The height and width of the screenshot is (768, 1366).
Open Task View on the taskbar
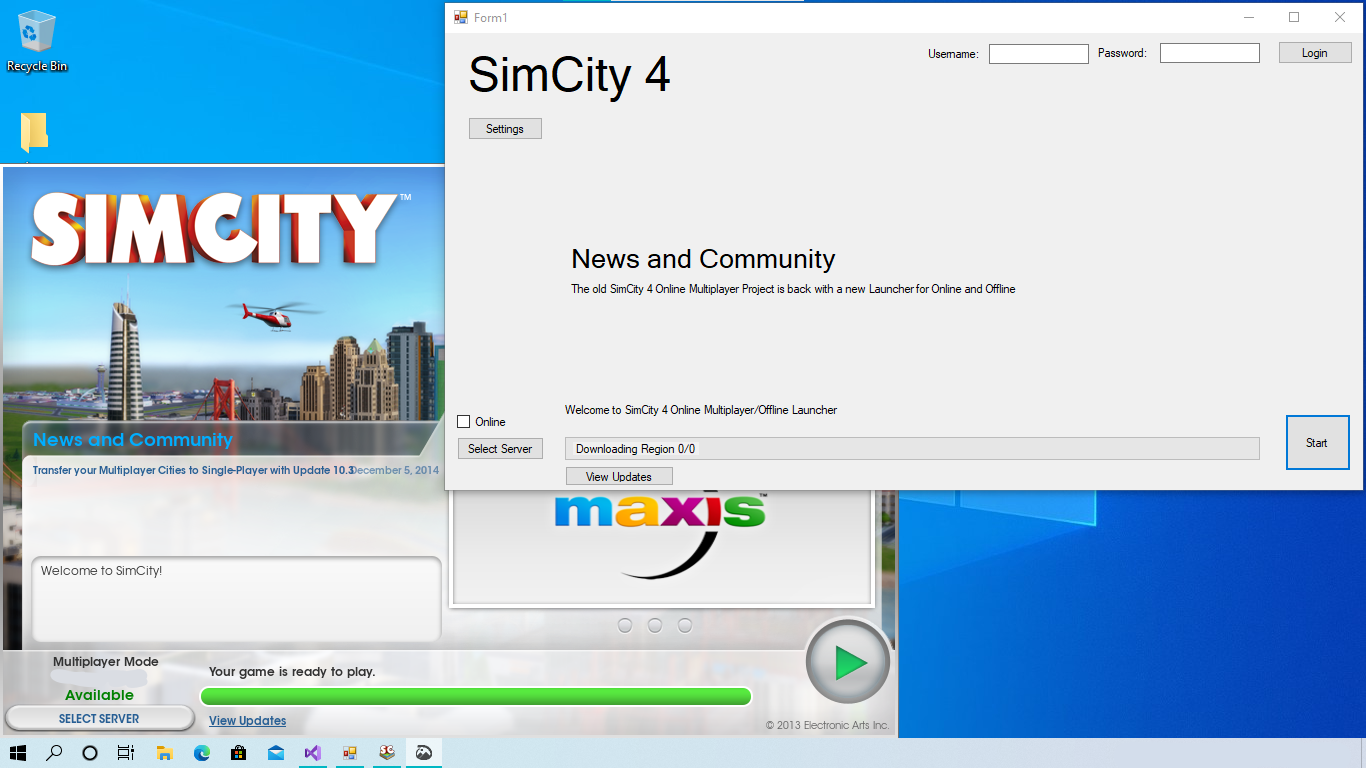coord(126,753)
